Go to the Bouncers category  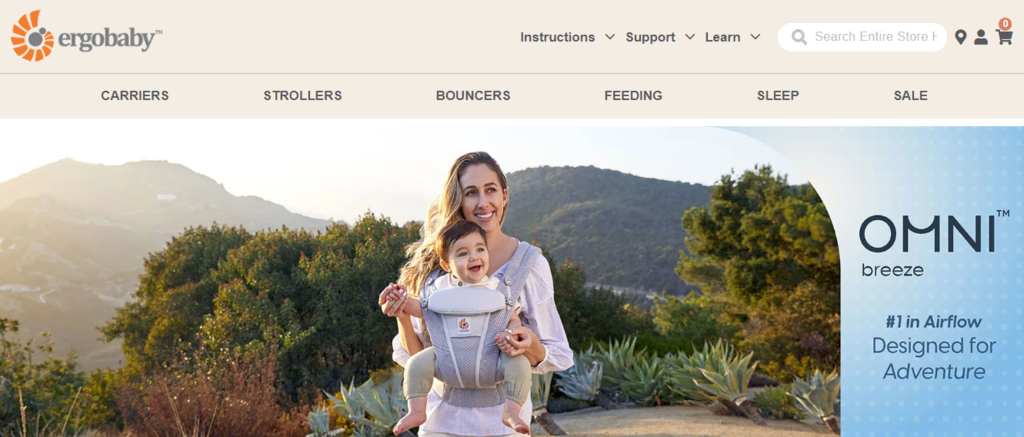pyautogui.click(x=473, y=95)
